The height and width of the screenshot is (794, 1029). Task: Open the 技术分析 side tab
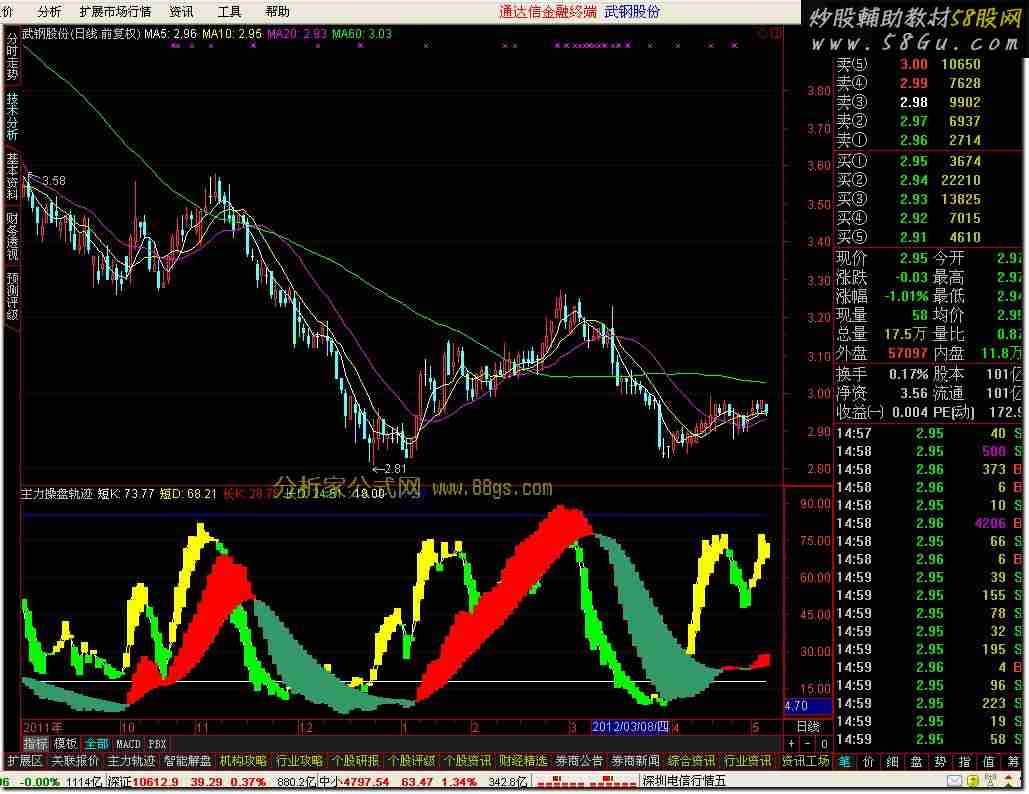coord(12,116)
